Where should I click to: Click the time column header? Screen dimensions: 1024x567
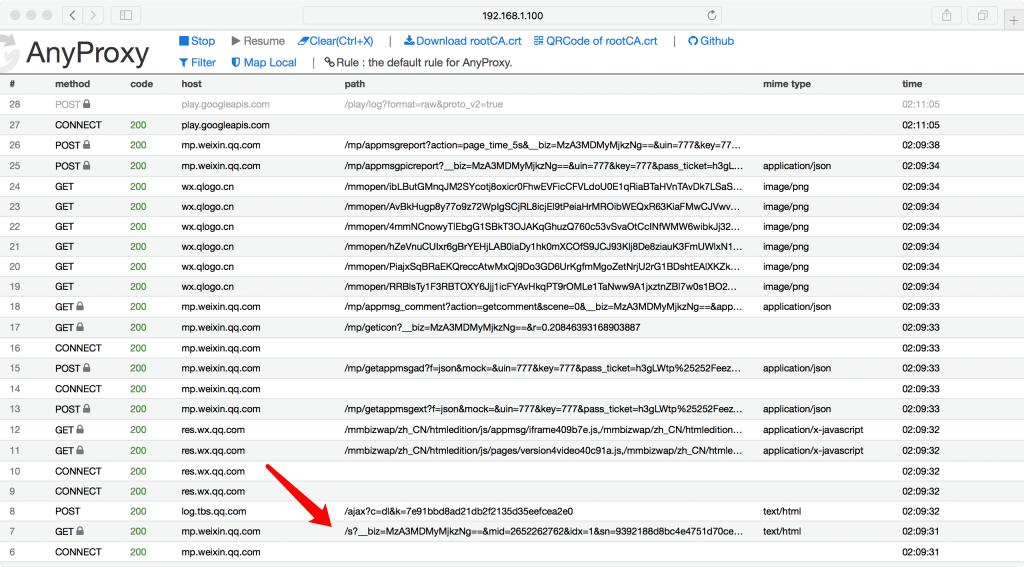point(912,84)
